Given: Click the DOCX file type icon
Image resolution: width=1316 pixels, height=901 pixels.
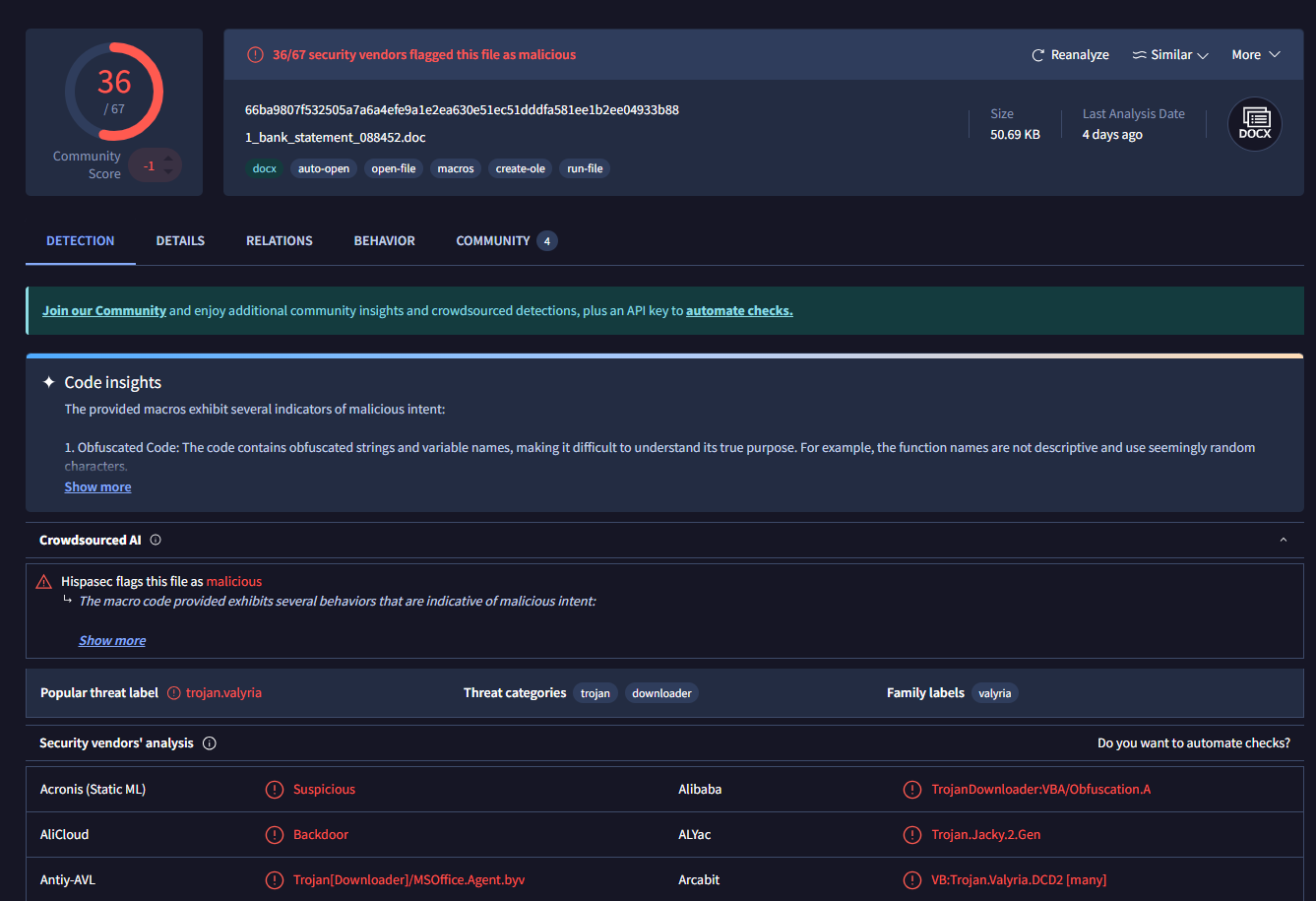Looking at the screenshot, I should point(1254,124).
